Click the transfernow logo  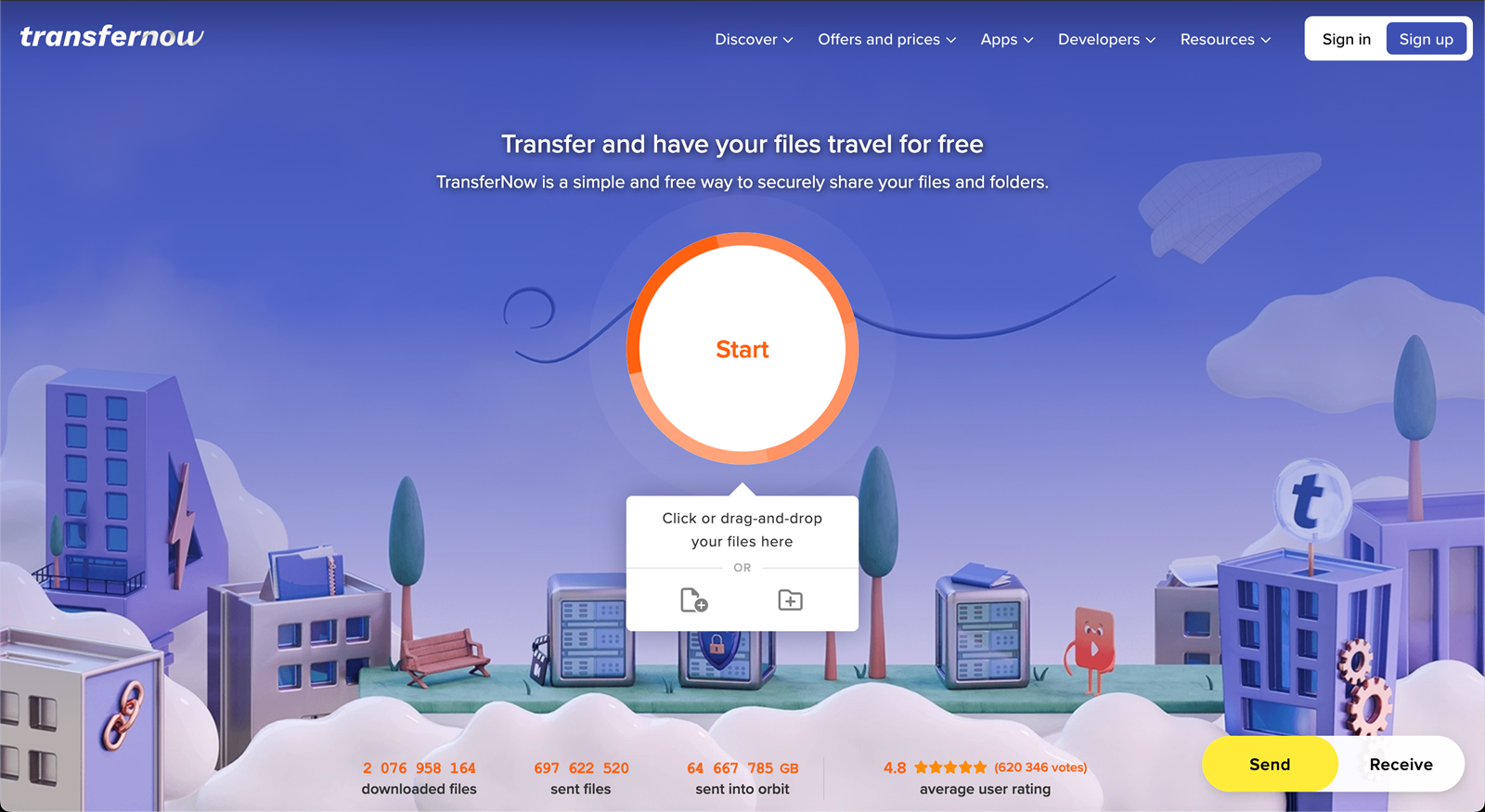(x=111, y=37)
